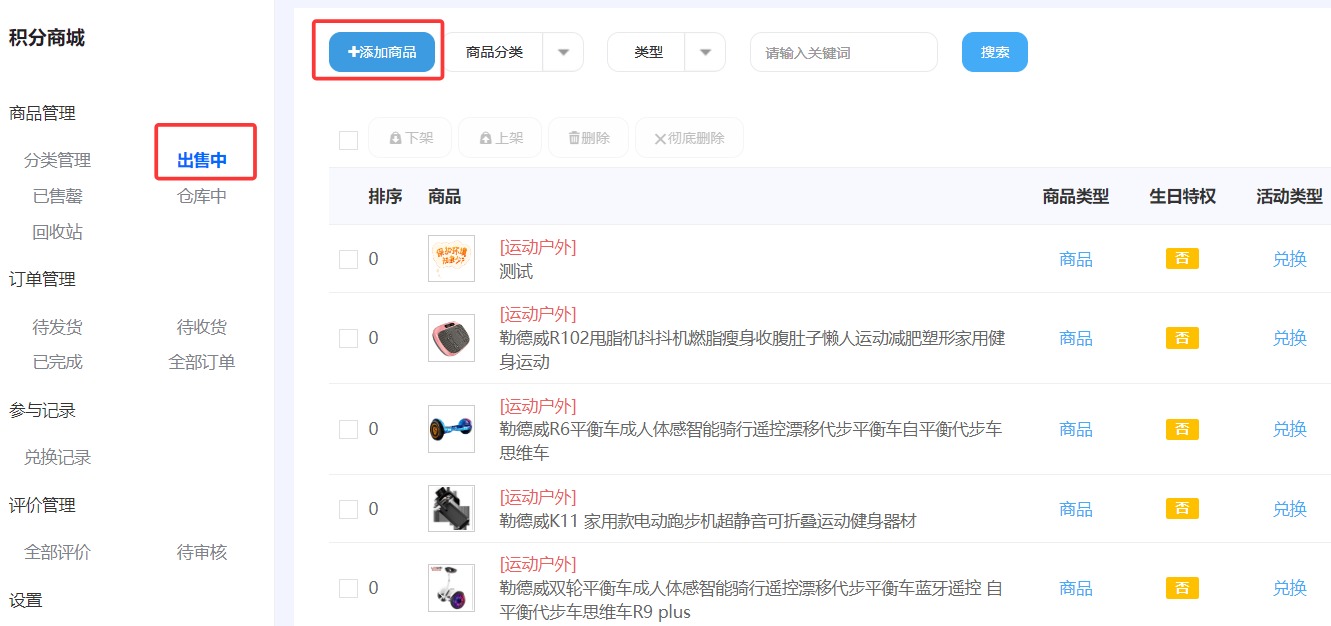Image resolution: width=1331 pixels, height=626 pixels.
Task: Click the yellow 否 birthday badge in first row
Action: [1182, 259]
